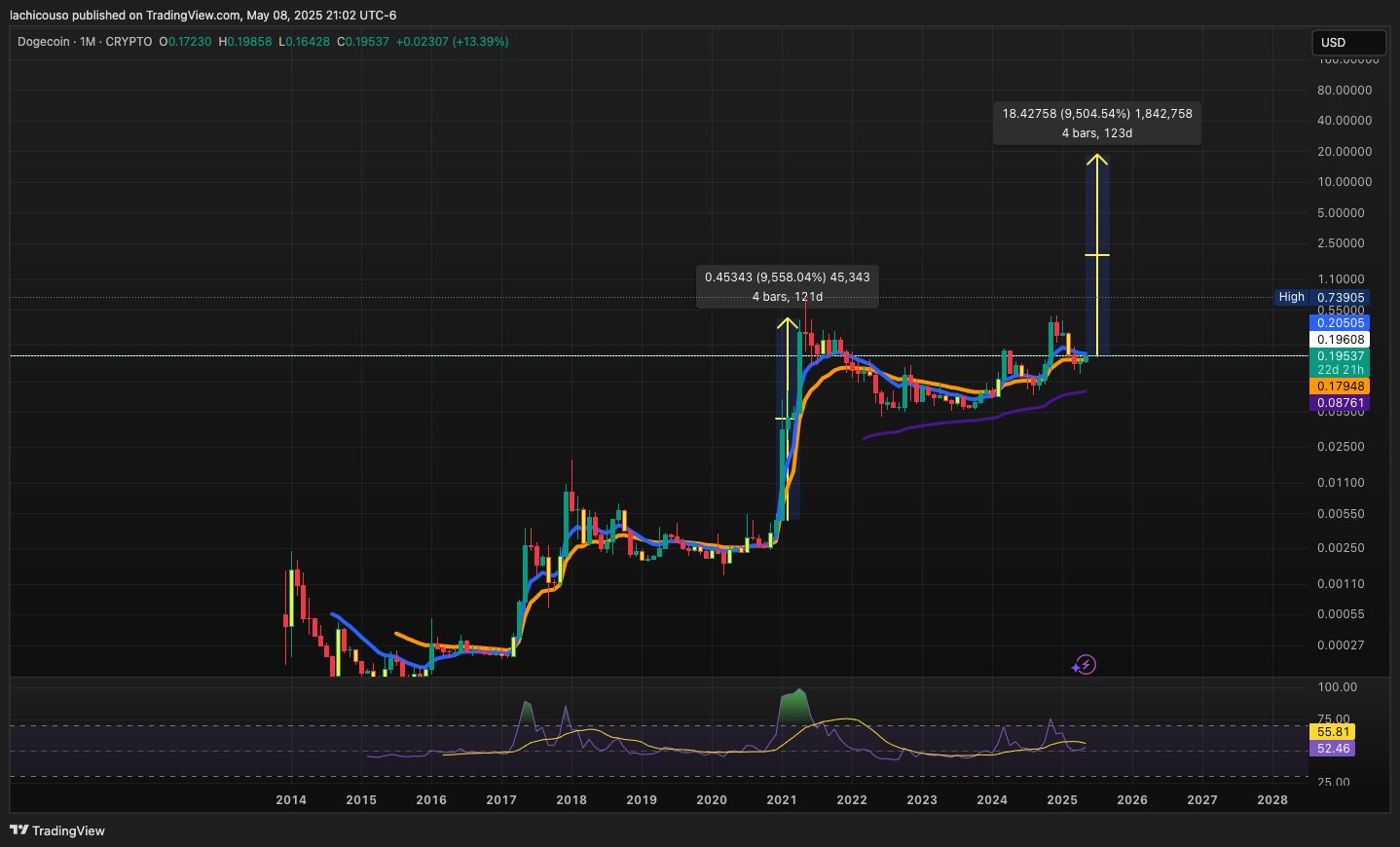Click the green 0.19537 current price tag
The image size is (1400, 847).
coord(1341,362)
